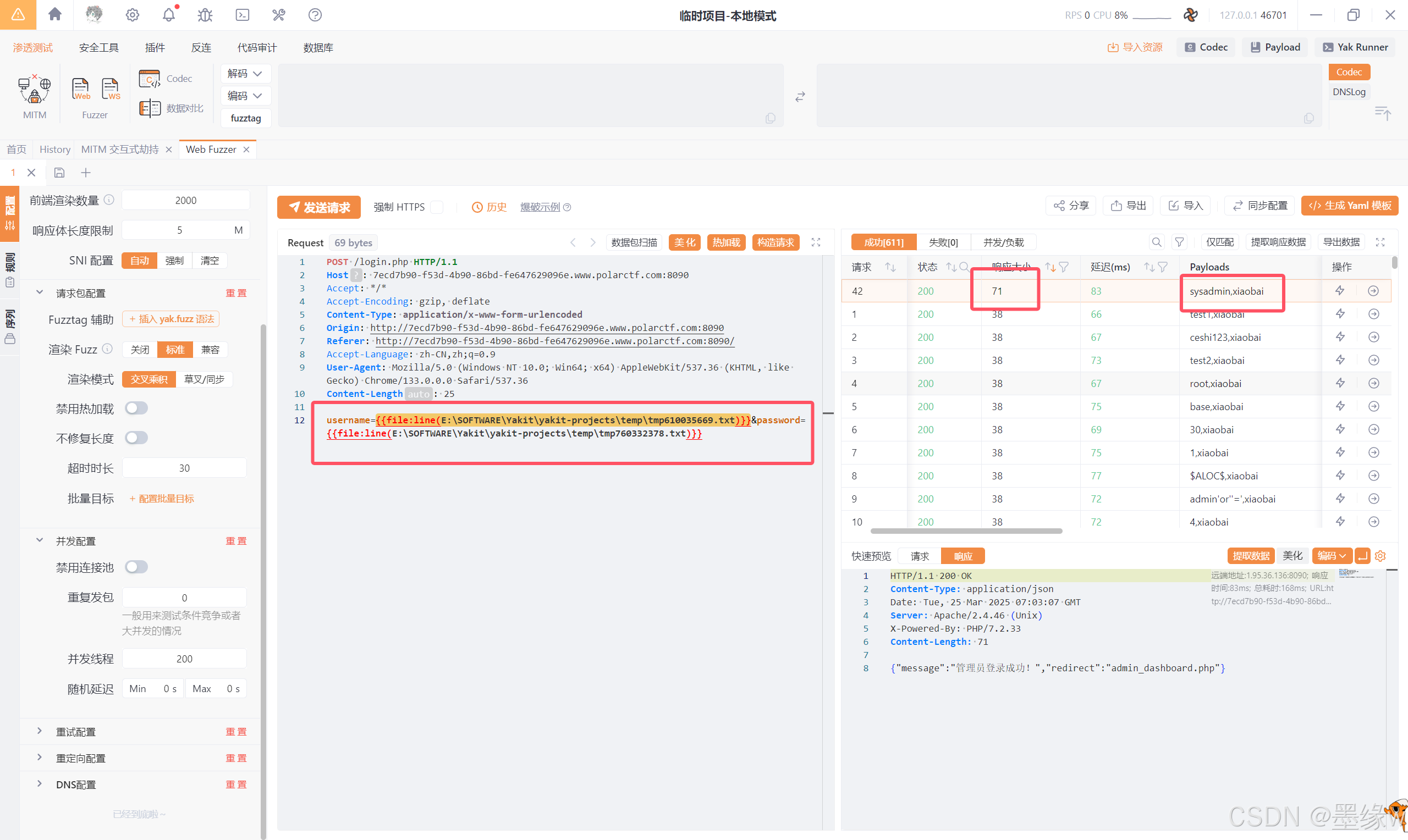Open the WebSocket Fuzzer icon
Viewport: 1408px width, 840px height.
111,90
